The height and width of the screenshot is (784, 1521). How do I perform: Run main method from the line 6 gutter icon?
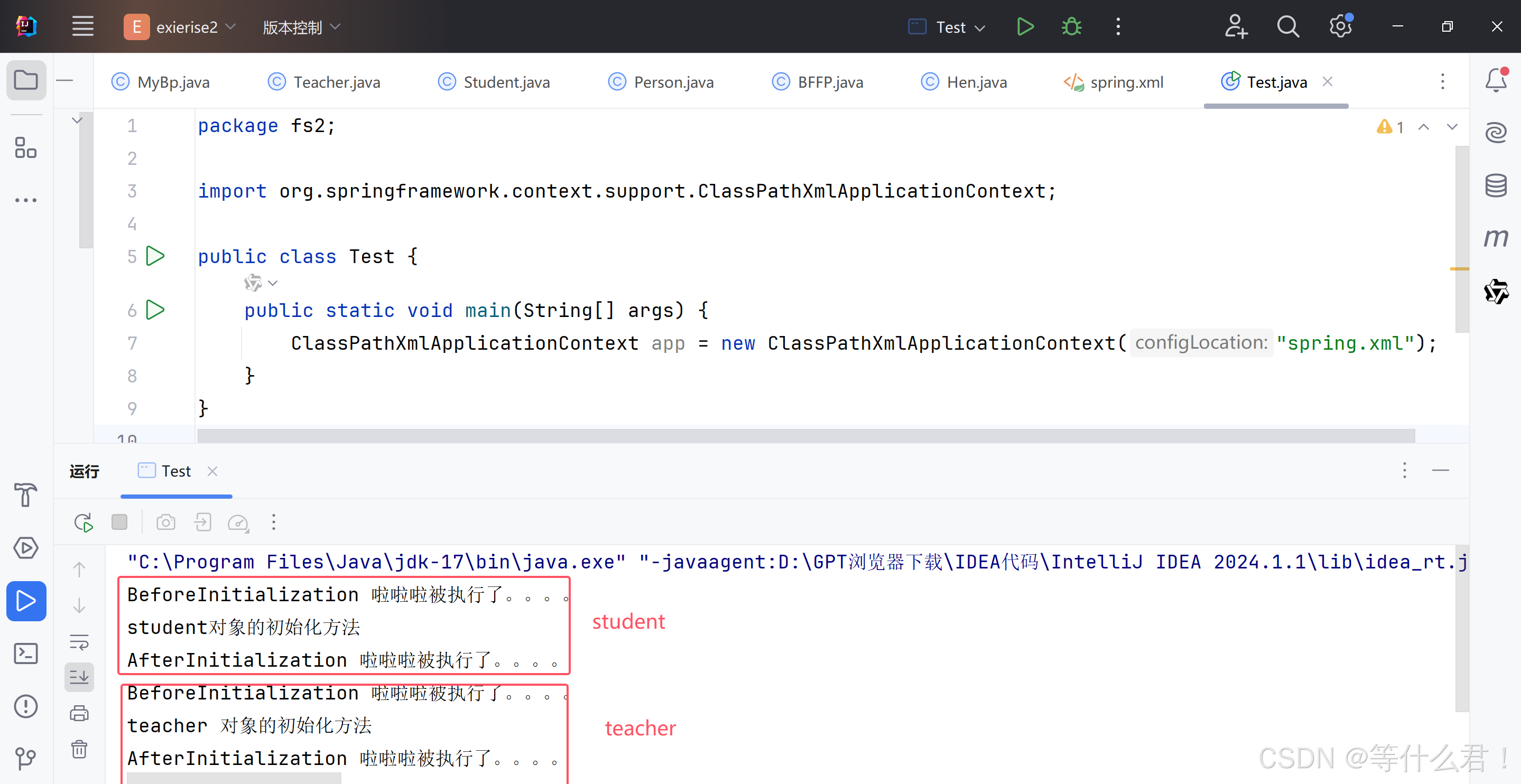[x=155, y=310]
